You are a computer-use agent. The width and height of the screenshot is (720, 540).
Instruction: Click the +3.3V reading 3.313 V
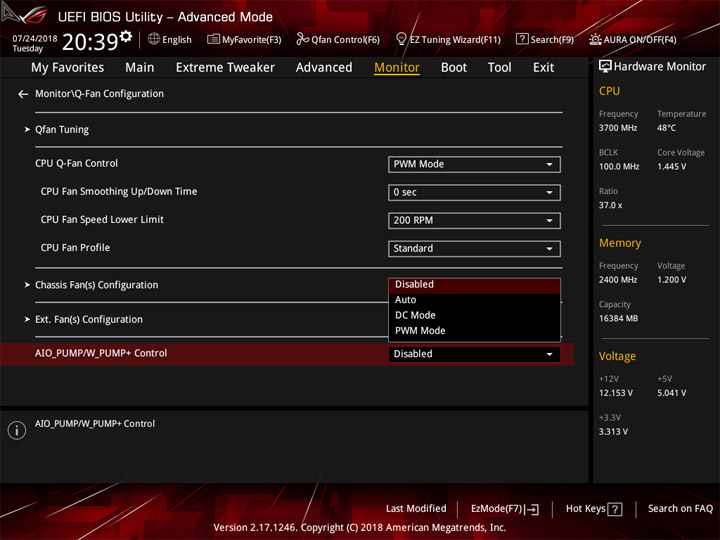(x=613, y=432)
